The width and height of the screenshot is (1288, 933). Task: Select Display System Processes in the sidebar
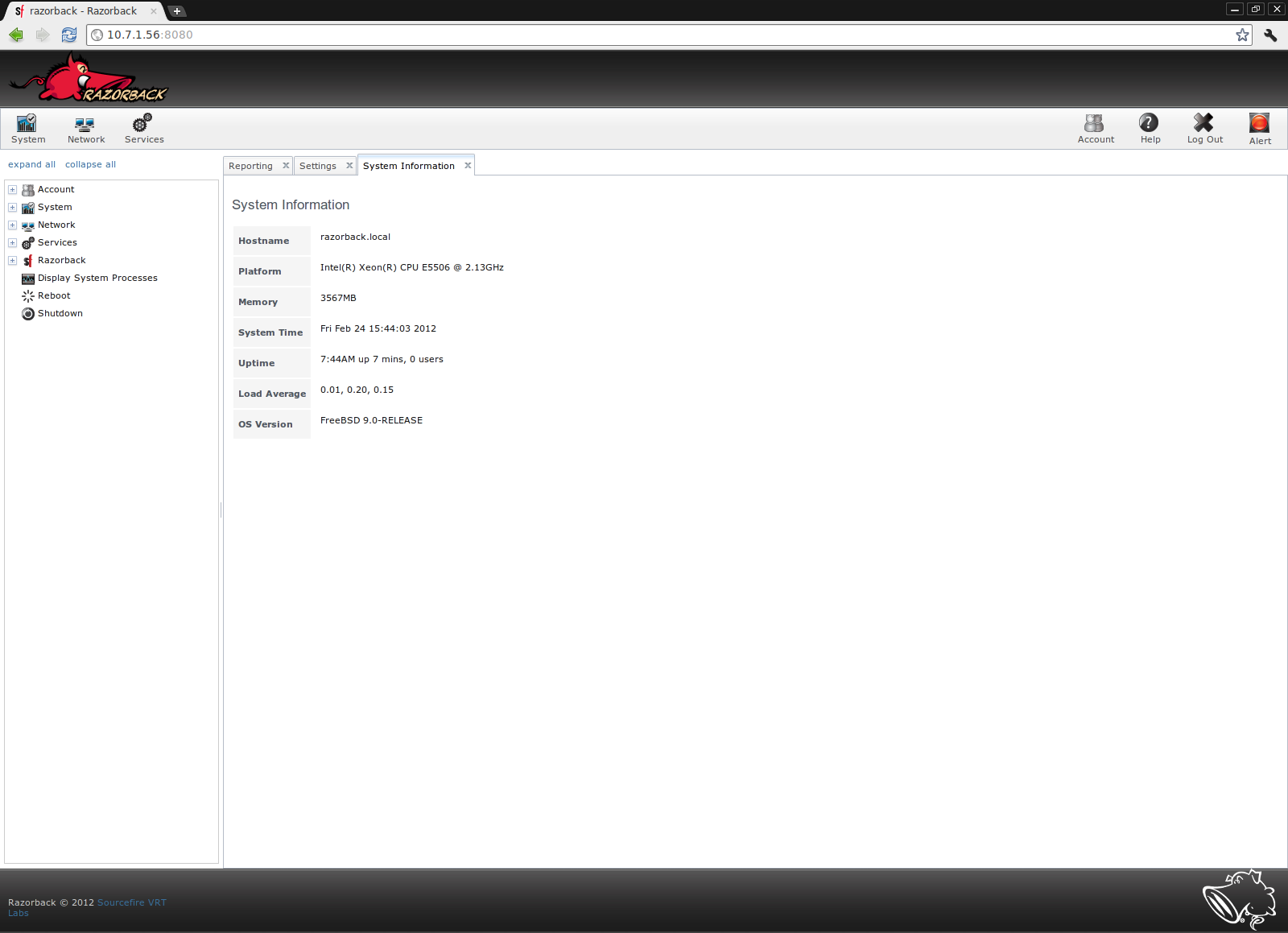click(x=97, y=278)
